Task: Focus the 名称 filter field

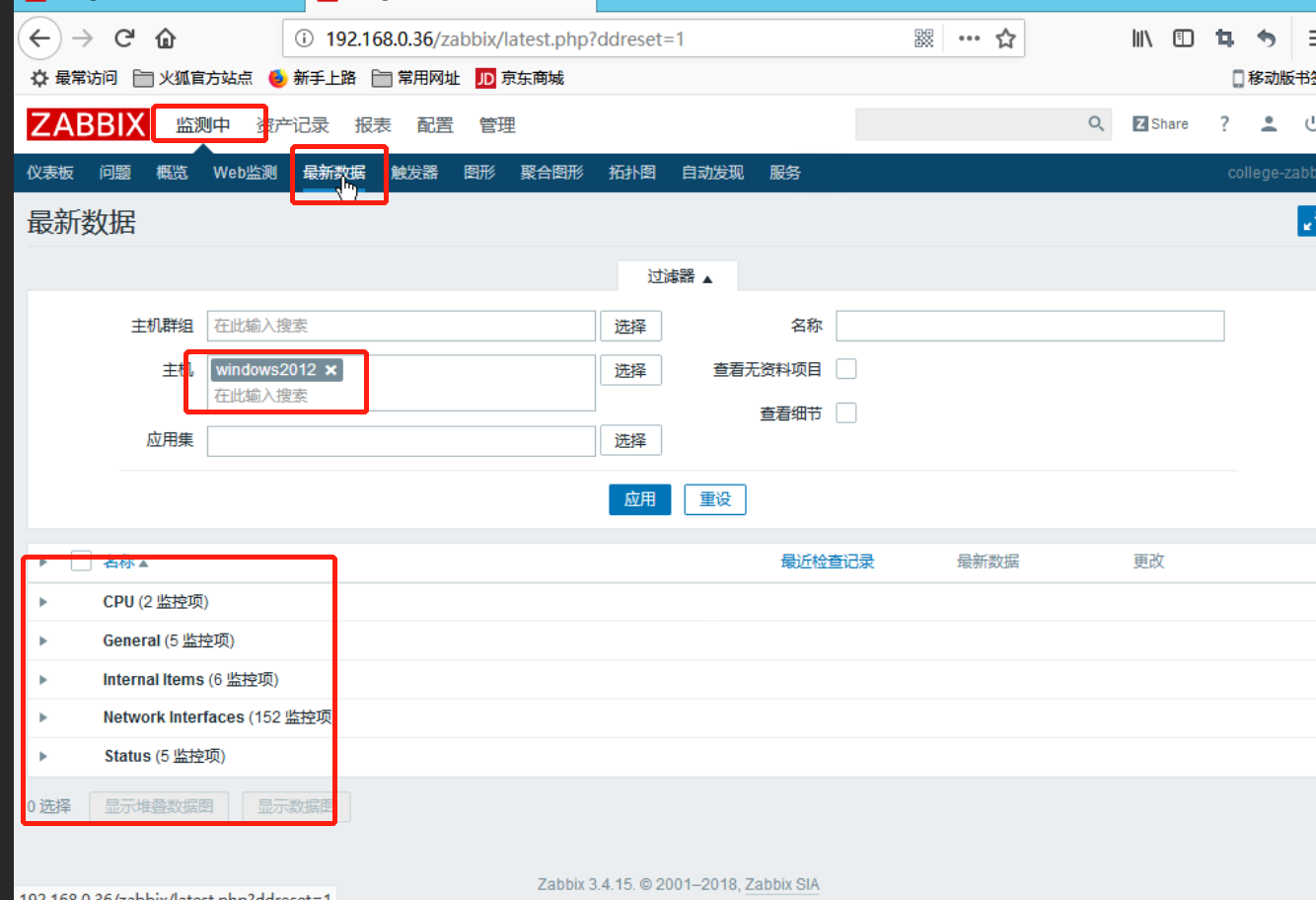Action: click(1030, 326)
